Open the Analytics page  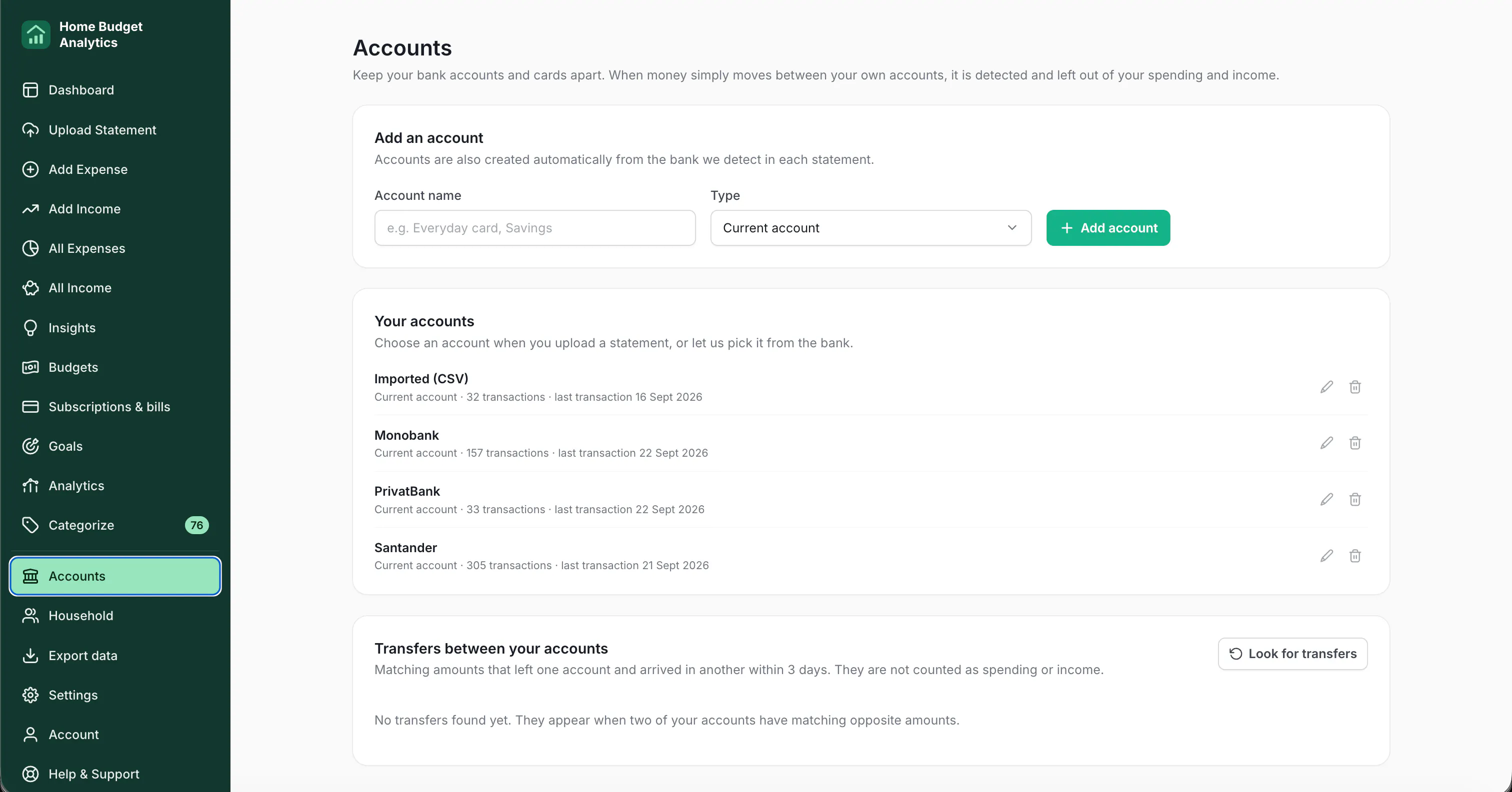tap(115, 485)
